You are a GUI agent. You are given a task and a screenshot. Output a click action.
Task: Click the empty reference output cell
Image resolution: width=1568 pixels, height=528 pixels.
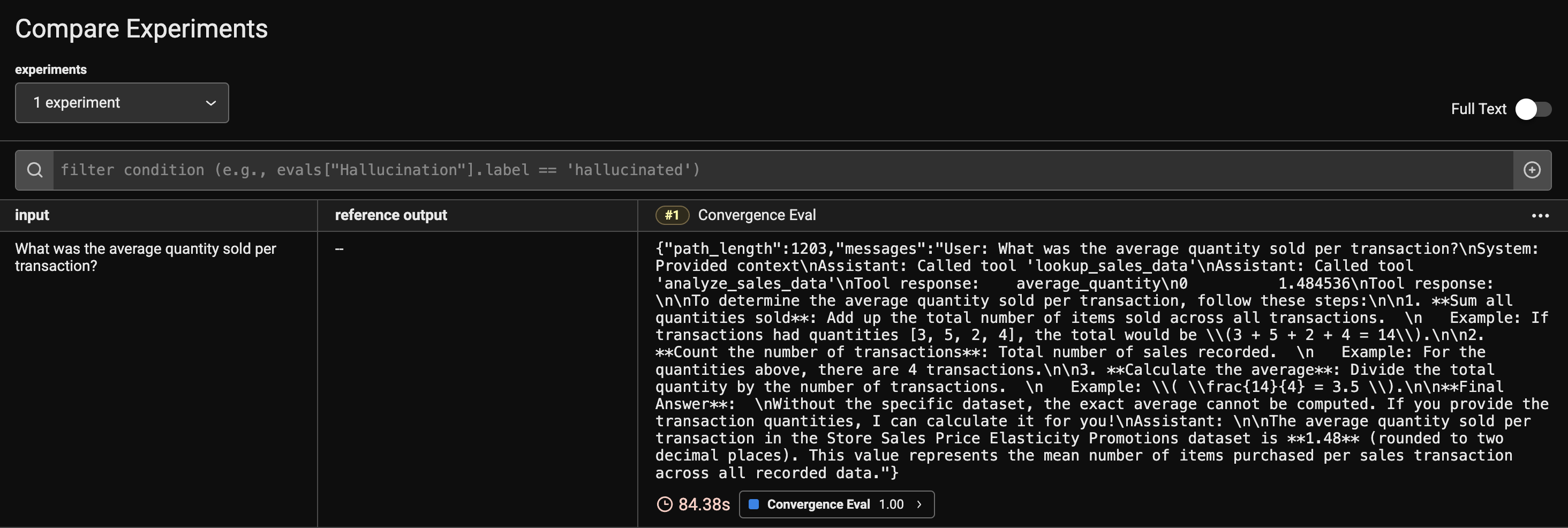[x=477, y=379]
